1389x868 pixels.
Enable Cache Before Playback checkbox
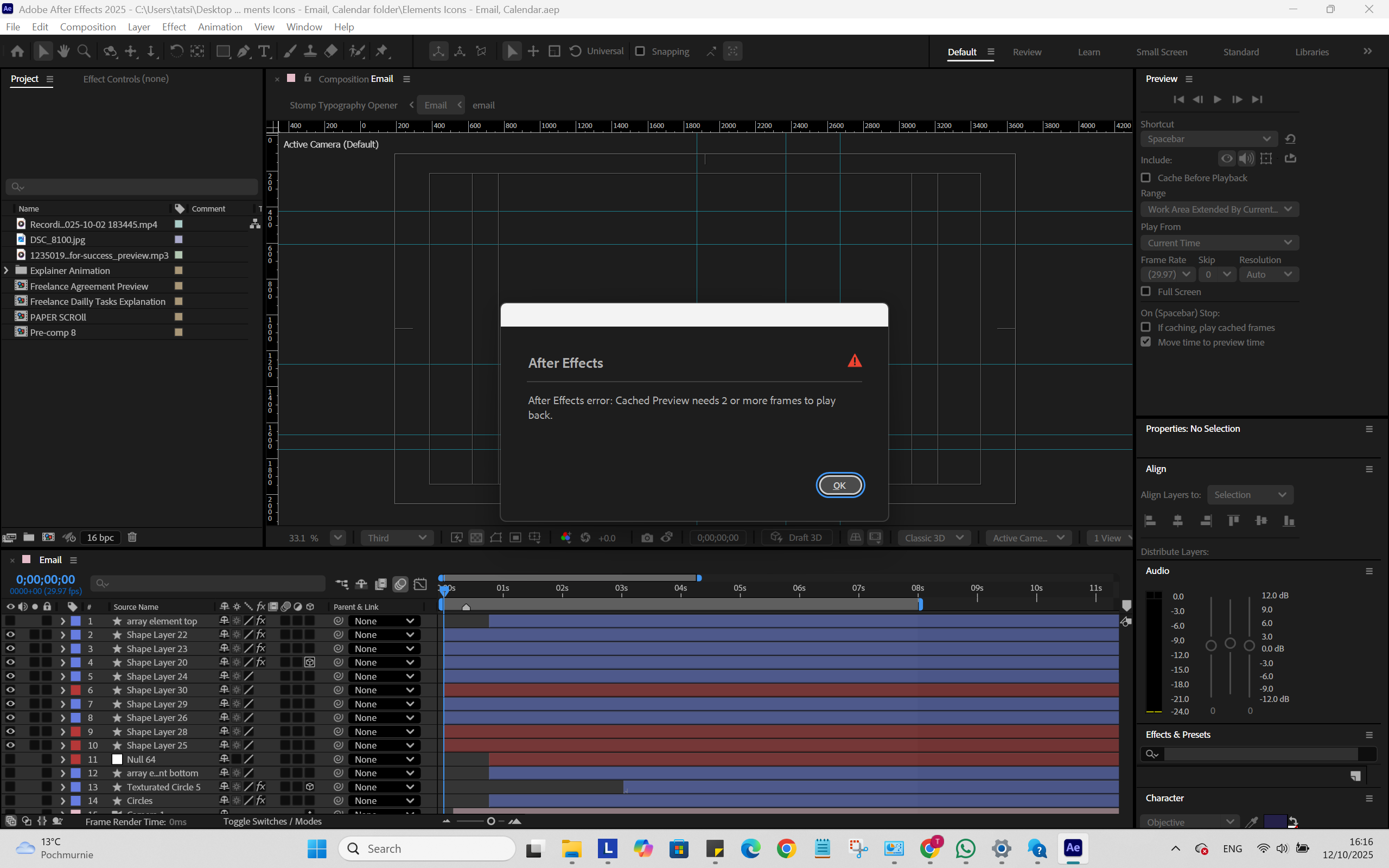(x=1146, y=178)
